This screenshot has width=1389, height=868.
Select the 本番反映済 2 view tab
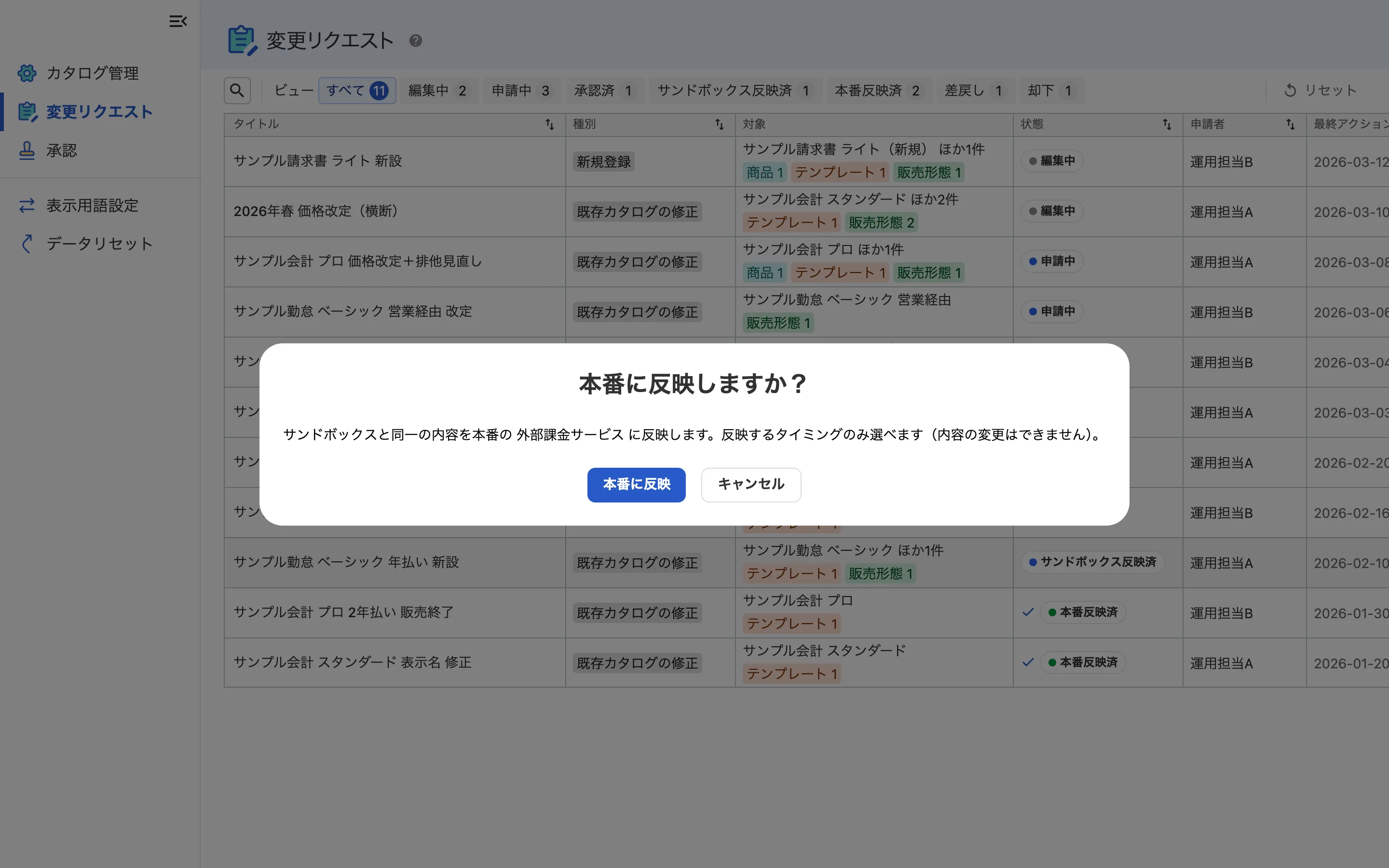pyautogui.click(x=879, y=91)
